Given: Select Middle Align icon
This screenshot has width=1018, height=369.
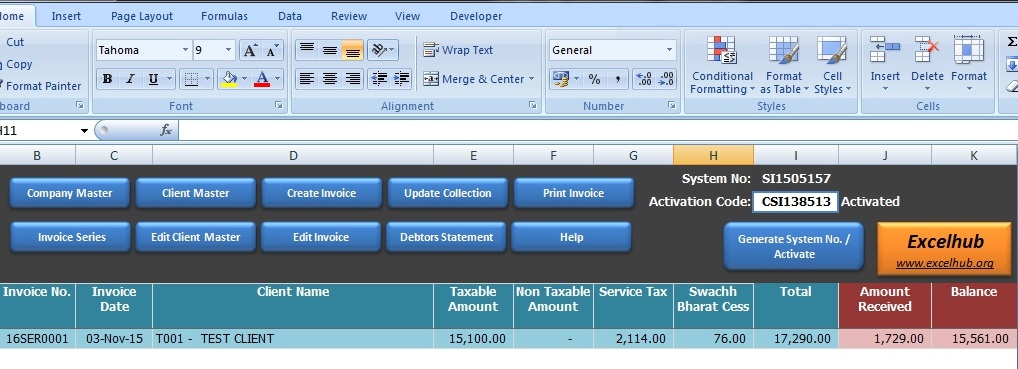Looking at the screenshot, I should click(330, 50).
